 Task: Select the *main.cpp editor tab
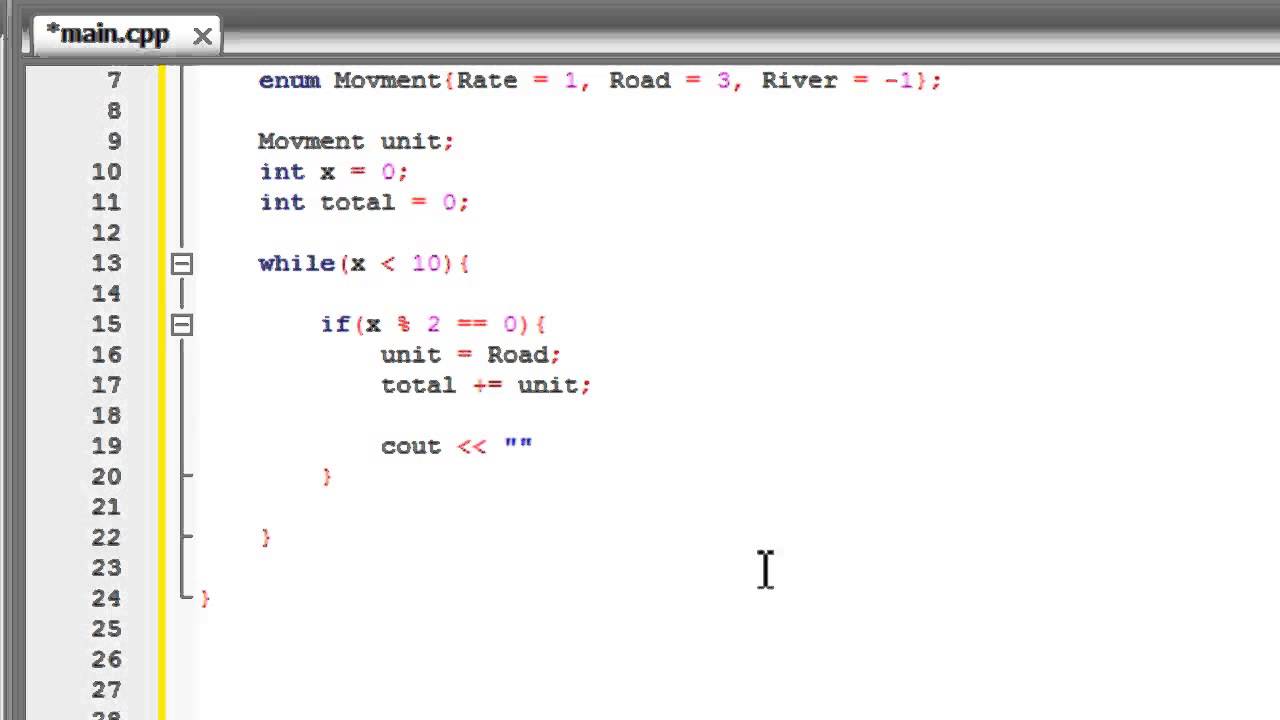(126, 35)
